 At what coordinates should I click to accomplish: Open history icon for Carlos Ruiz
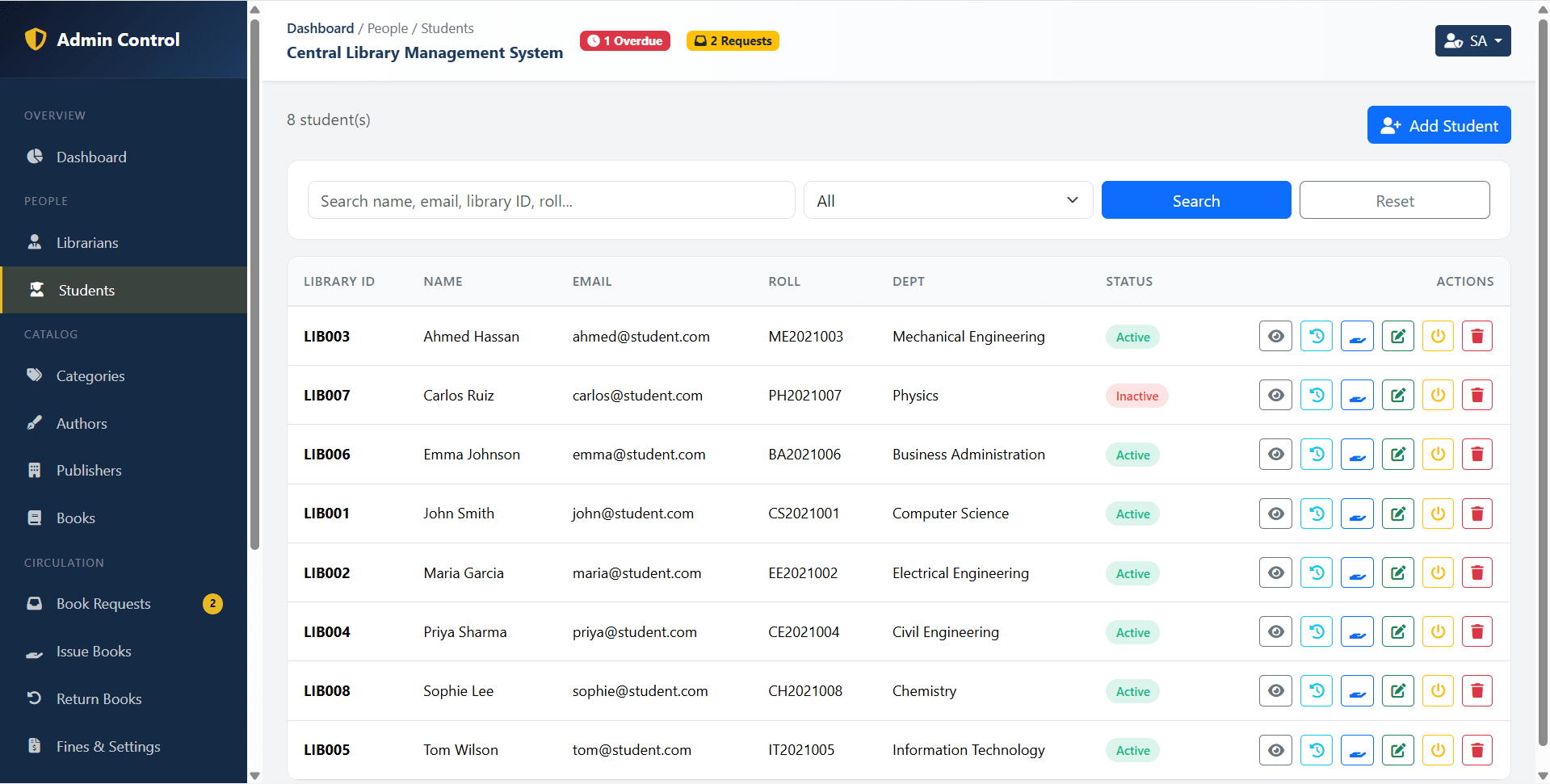[x=1317, y=395]
